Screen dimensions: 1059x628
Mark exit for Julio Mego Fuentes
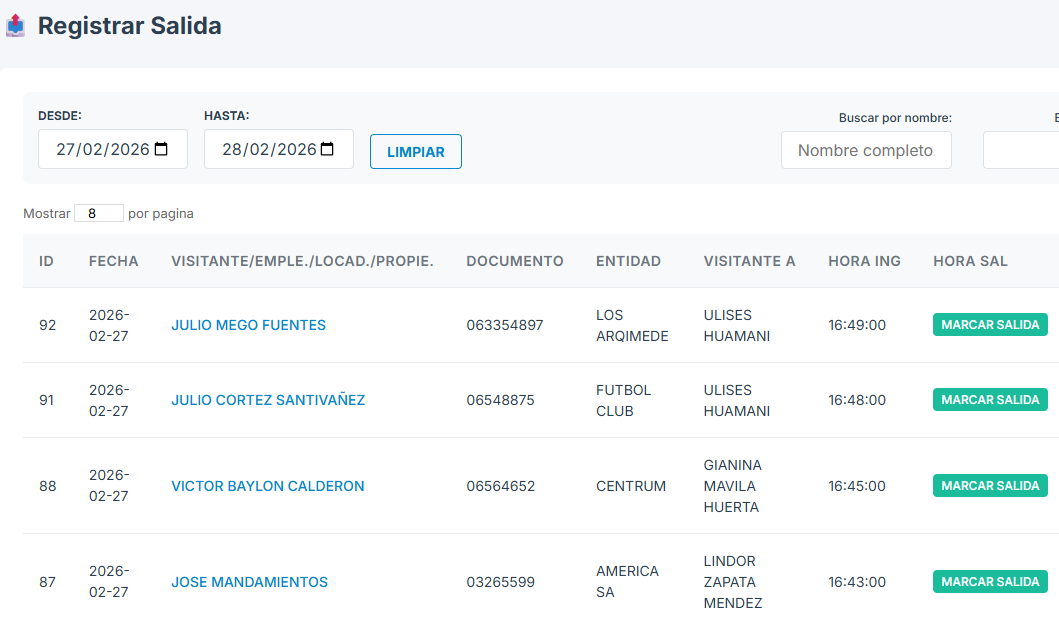click(989, 325)
